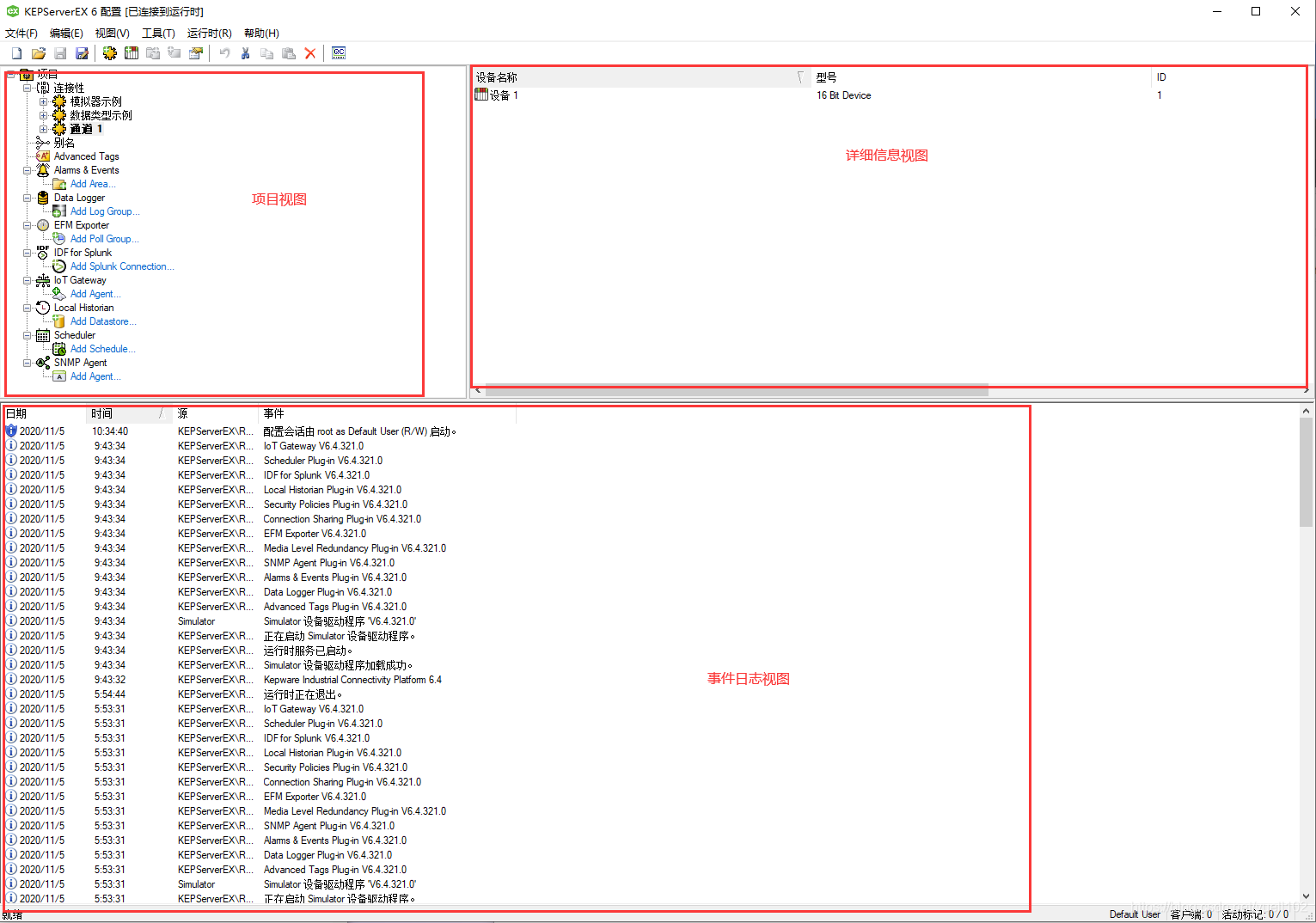Viewport: 1316px width, 923px height.
Task: Click the detail view horizontal scrollbar thumb
Action: [x=736, y=391]
